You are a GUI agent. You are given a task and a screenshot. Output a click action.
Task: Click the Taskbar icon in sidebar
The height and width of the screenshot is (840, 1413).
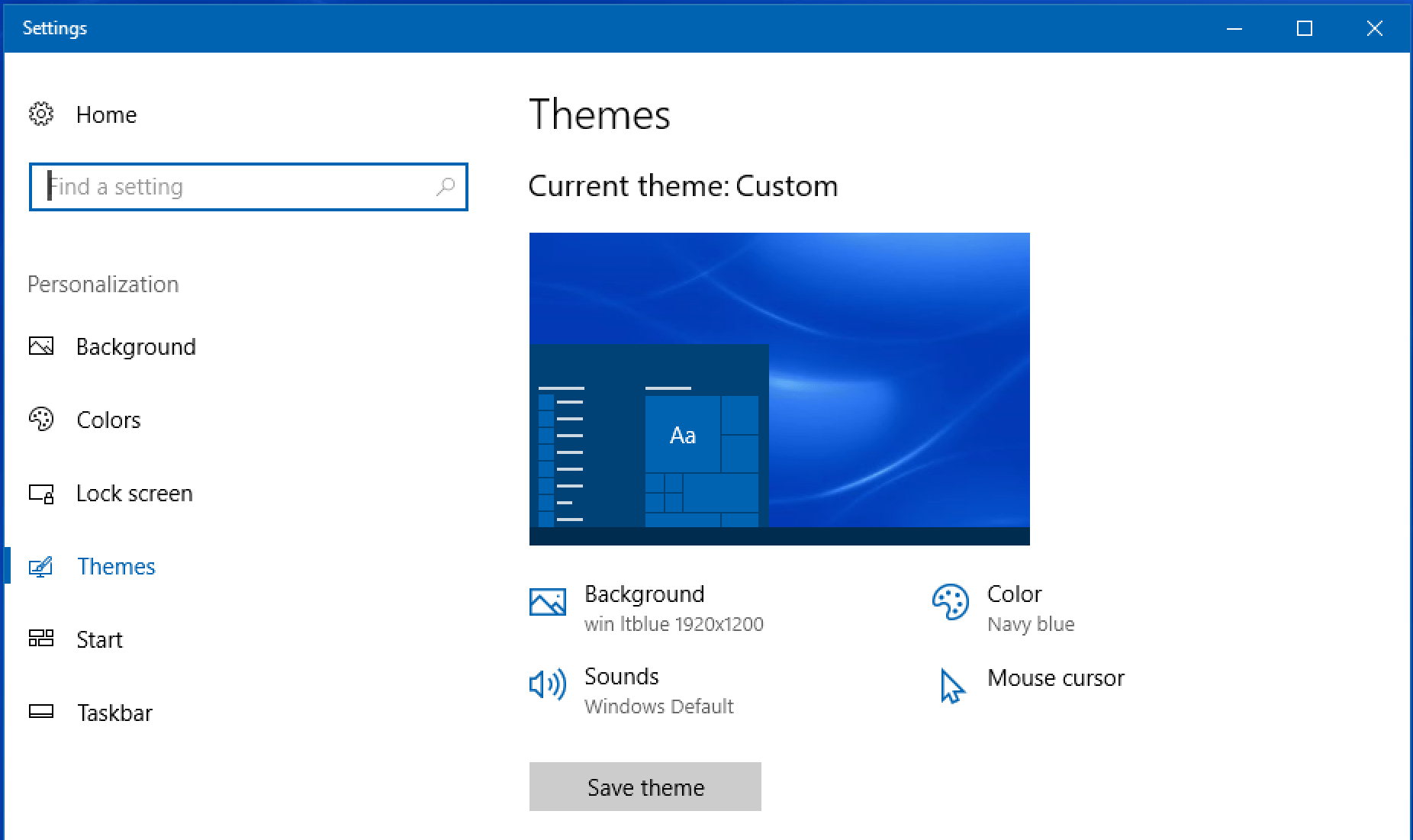pos(42,713)
